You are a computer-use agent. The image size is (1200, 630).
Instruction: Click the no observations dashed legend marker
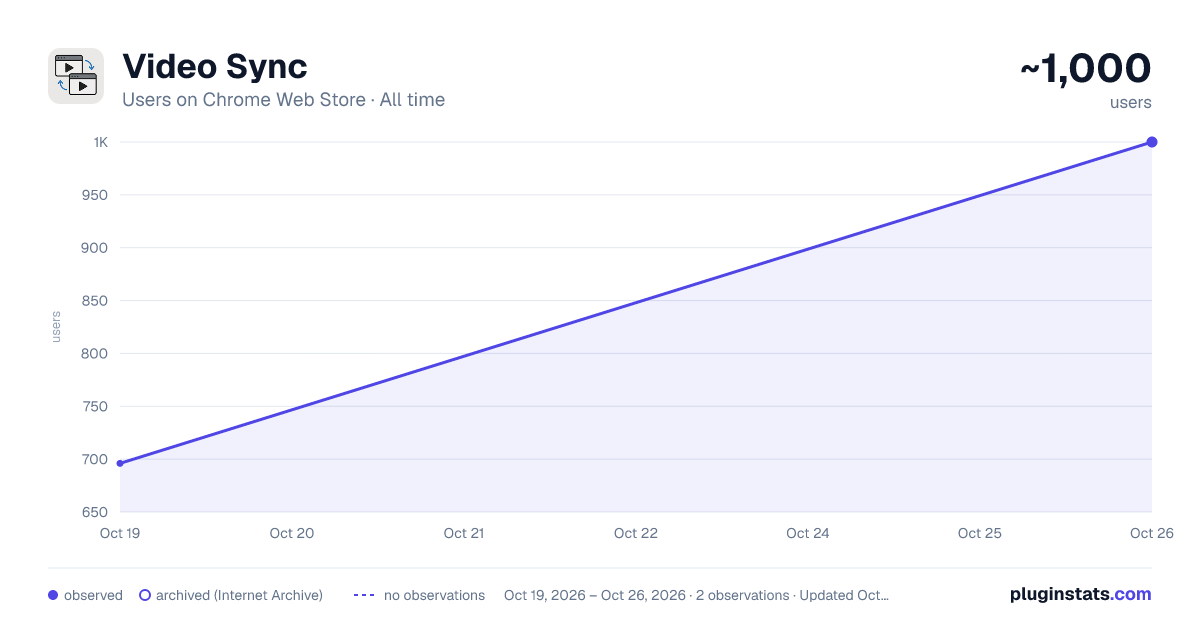(364, 595)
